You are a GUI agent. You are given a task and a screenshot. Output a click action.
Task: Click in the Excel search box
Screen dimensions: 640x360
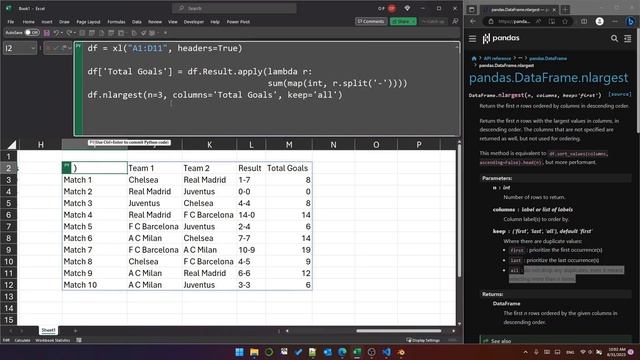pyautogui.click(x=234, y=8)
